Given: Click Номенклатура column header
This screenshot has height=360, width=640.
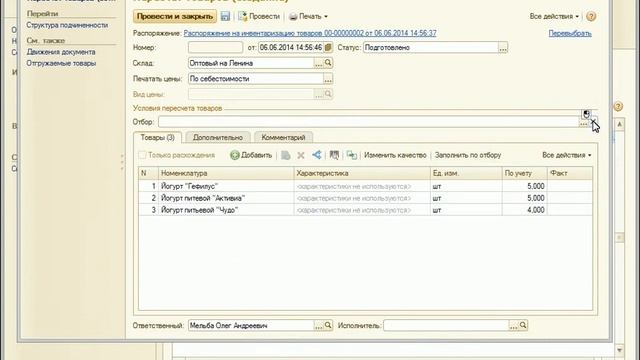Looking at the screenshot, I should pos(226,173).
